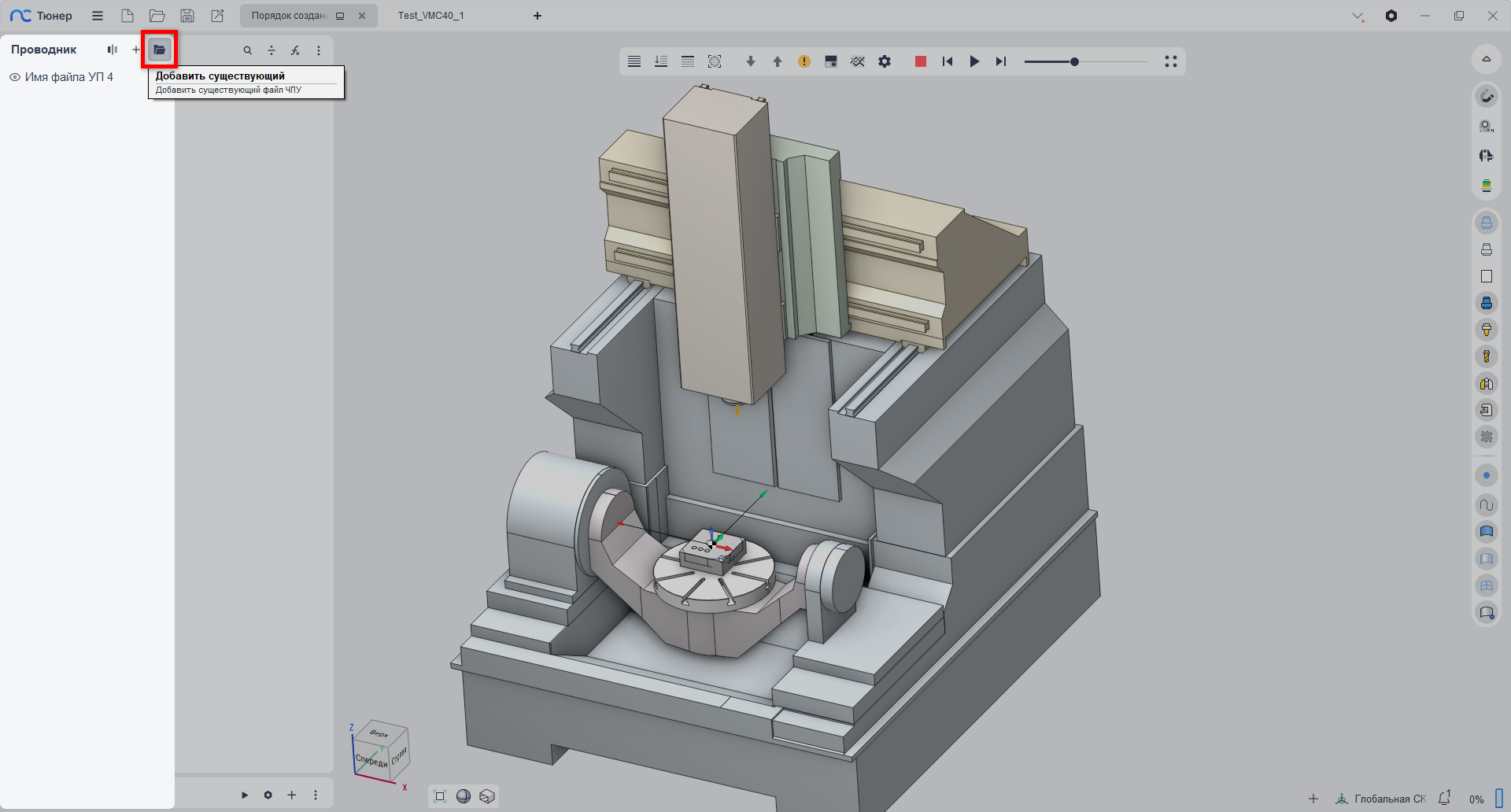Viewport: 1511px width, 812px height.
Task: Open the Explorer panel three-dot menu
Action: [x=319, y=50]
